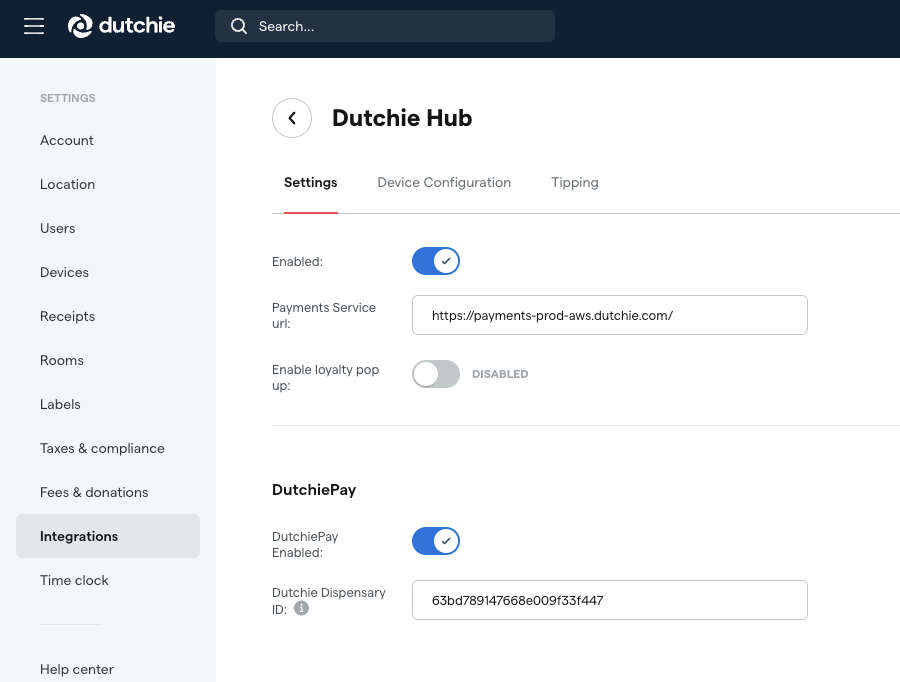Click the DutchiePay section heading
This screenshot has width=900, height=682.
pos(314,490)
